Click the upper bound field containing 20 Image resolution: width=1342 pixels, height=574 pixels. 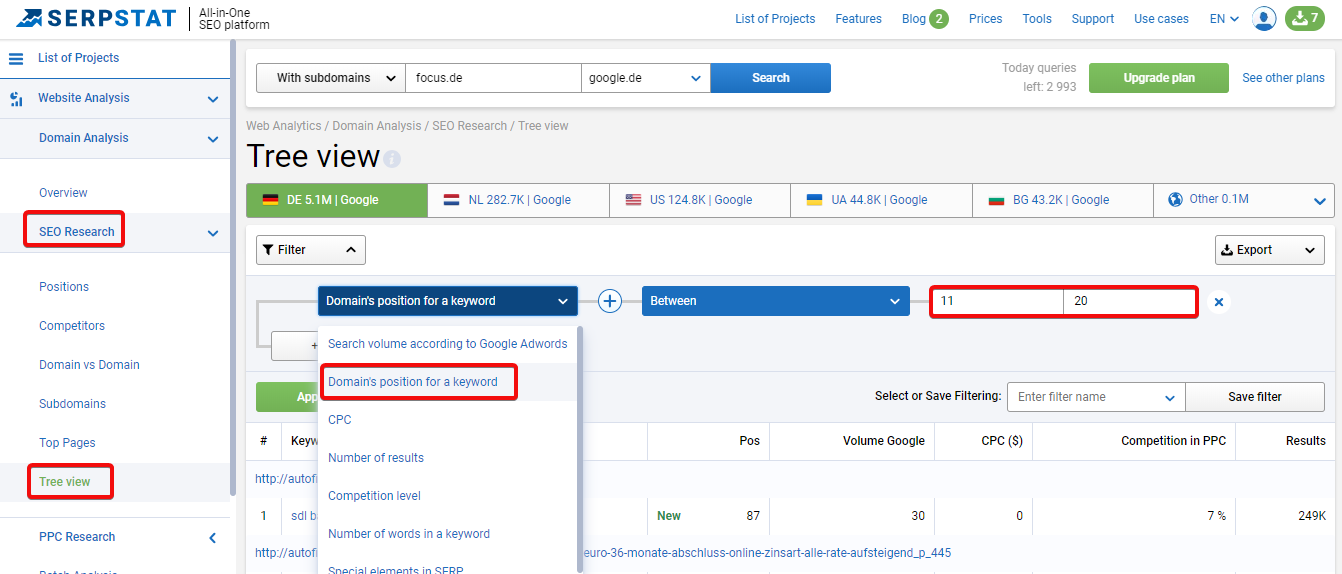point(1129,301)
